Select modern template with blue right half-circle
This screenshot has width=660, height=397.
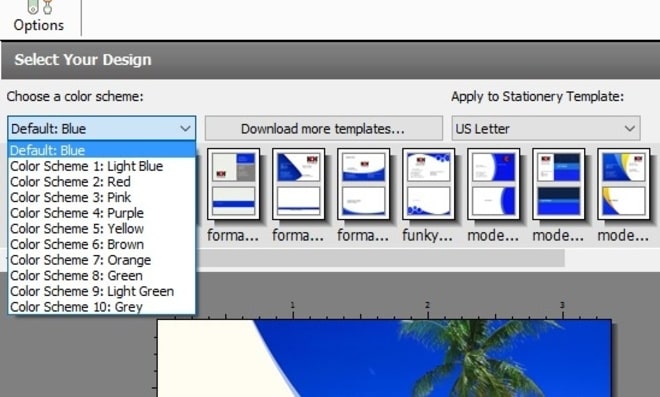(493, 184)
